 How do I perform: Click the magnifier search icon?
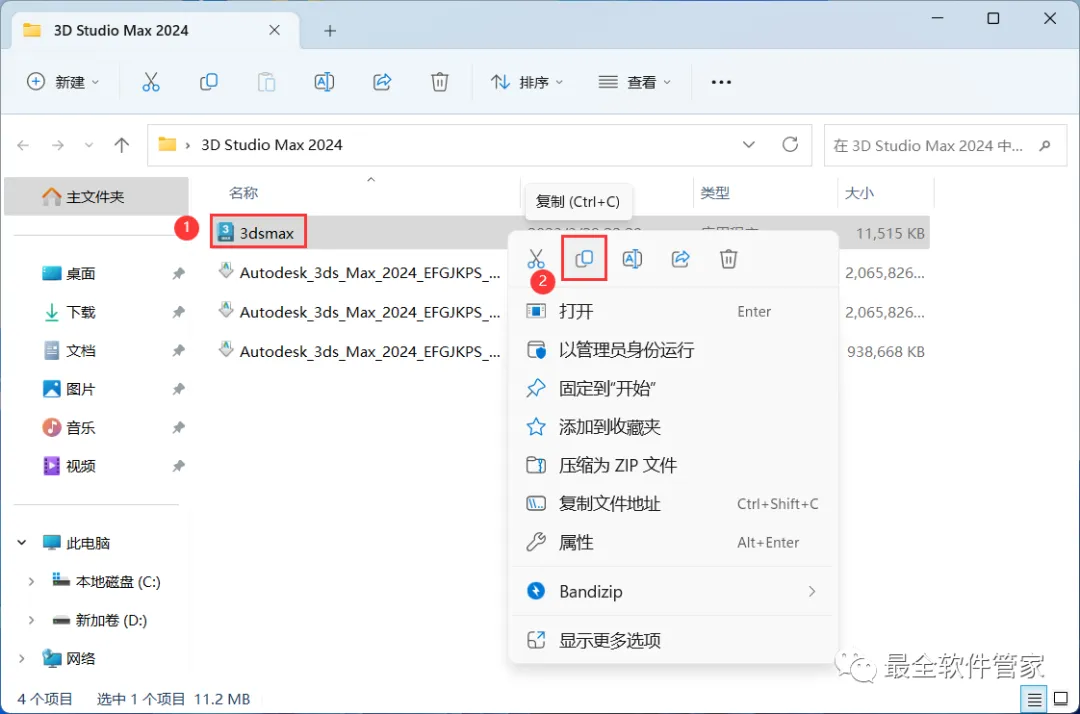1045,145
